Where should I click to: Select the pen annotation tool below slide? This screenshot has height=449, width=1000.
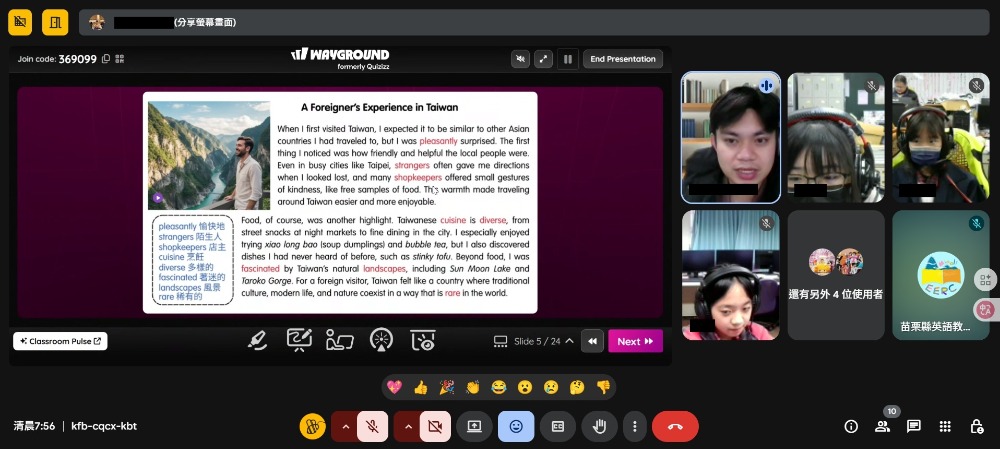(x=257, y=341)
